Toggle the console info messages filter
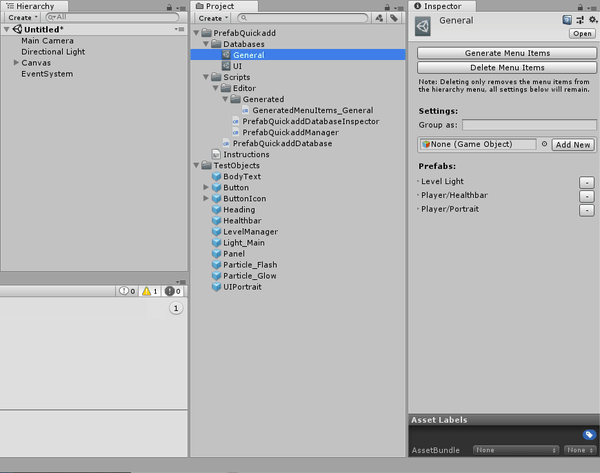 (127, 291)
